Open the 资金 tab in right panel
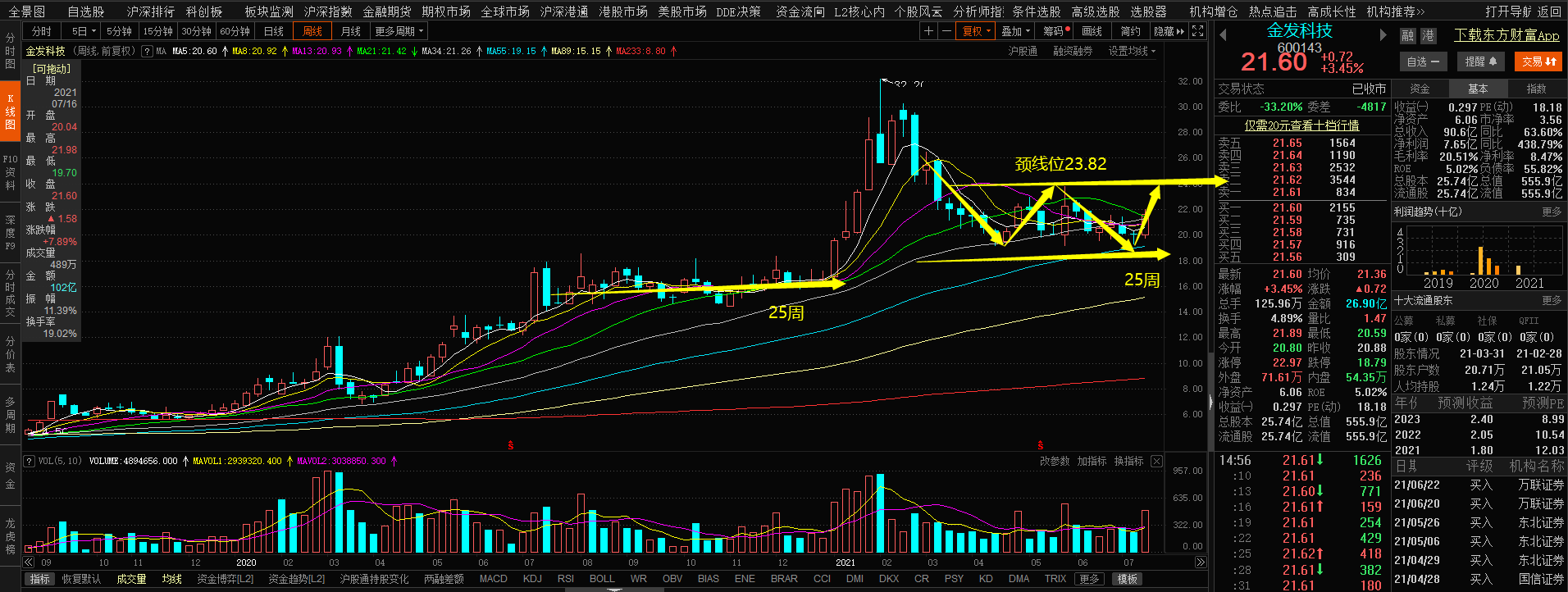 pyautogui.click(x=1420, y=89)
